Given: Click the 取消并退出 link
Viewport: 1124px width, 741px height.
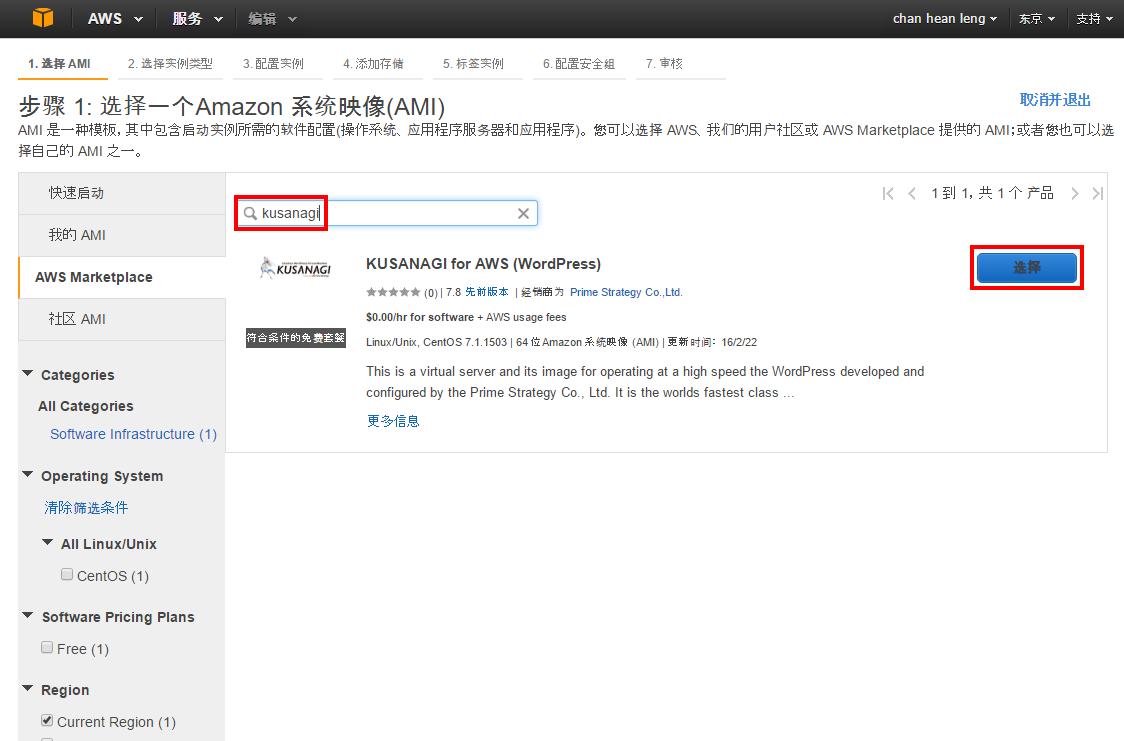Looking at the screenshot, I should click(1055, 100).
